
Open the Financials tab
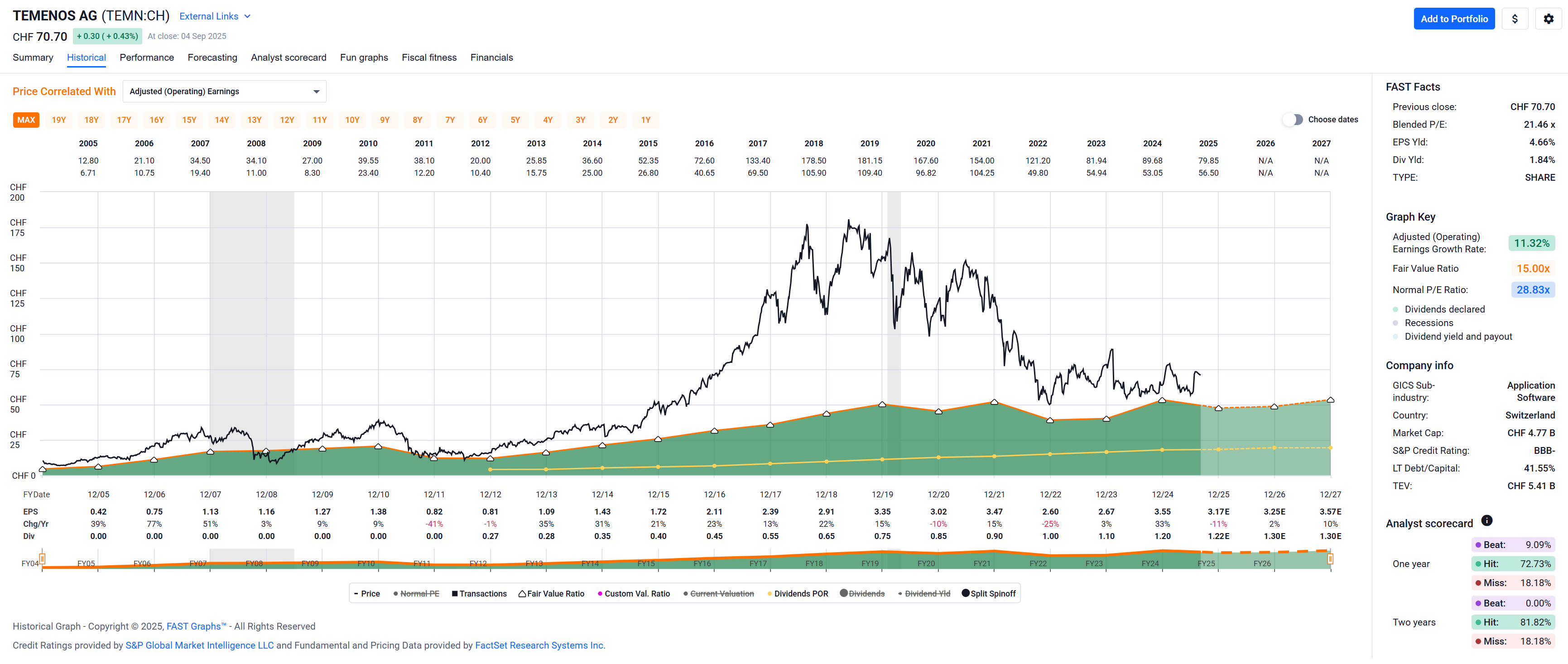click(x=491, y=58)
